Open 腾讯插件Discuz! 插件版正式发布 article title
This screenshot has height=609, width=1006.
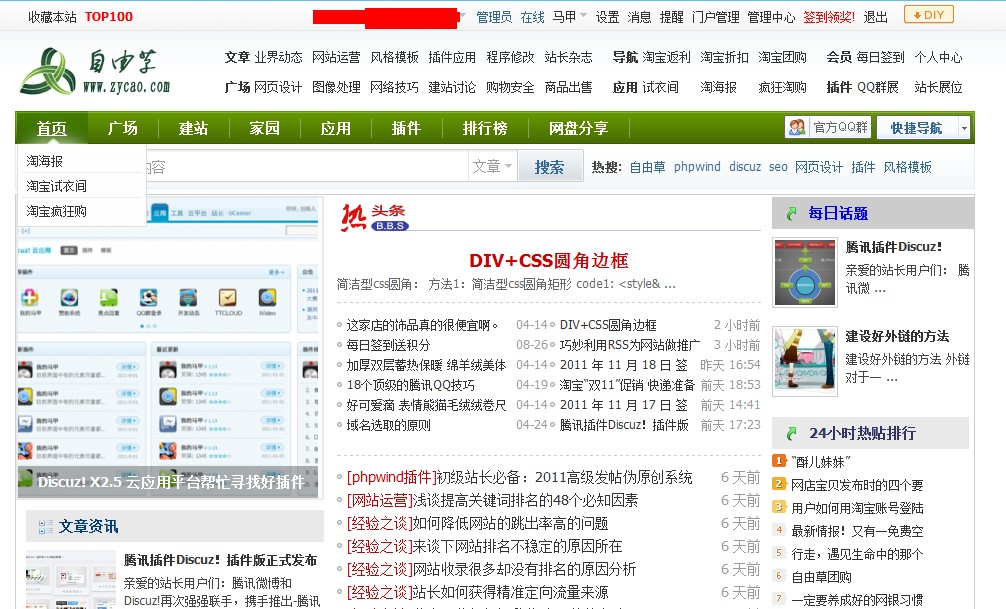point(220,560)
